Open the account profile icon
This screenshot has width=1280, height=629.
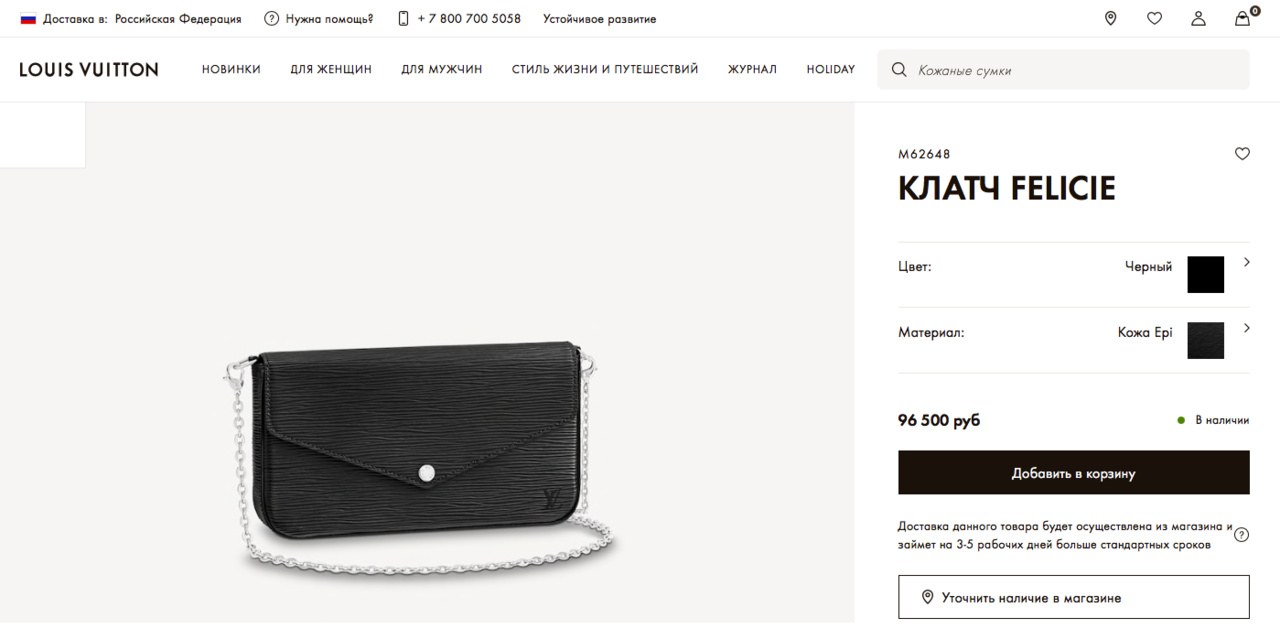pyautogui.click(x=1198, y=18)
